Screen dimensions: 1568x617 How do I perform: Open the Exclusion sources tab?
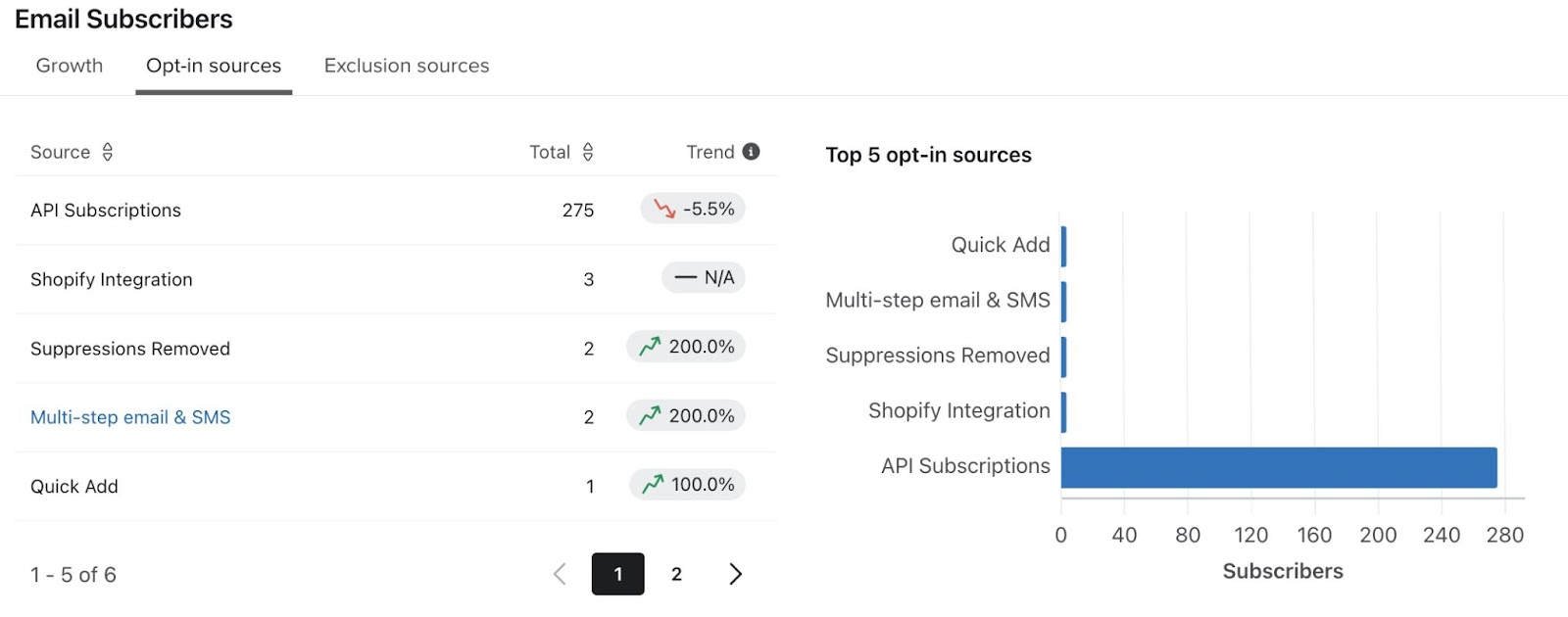point(407,66)
